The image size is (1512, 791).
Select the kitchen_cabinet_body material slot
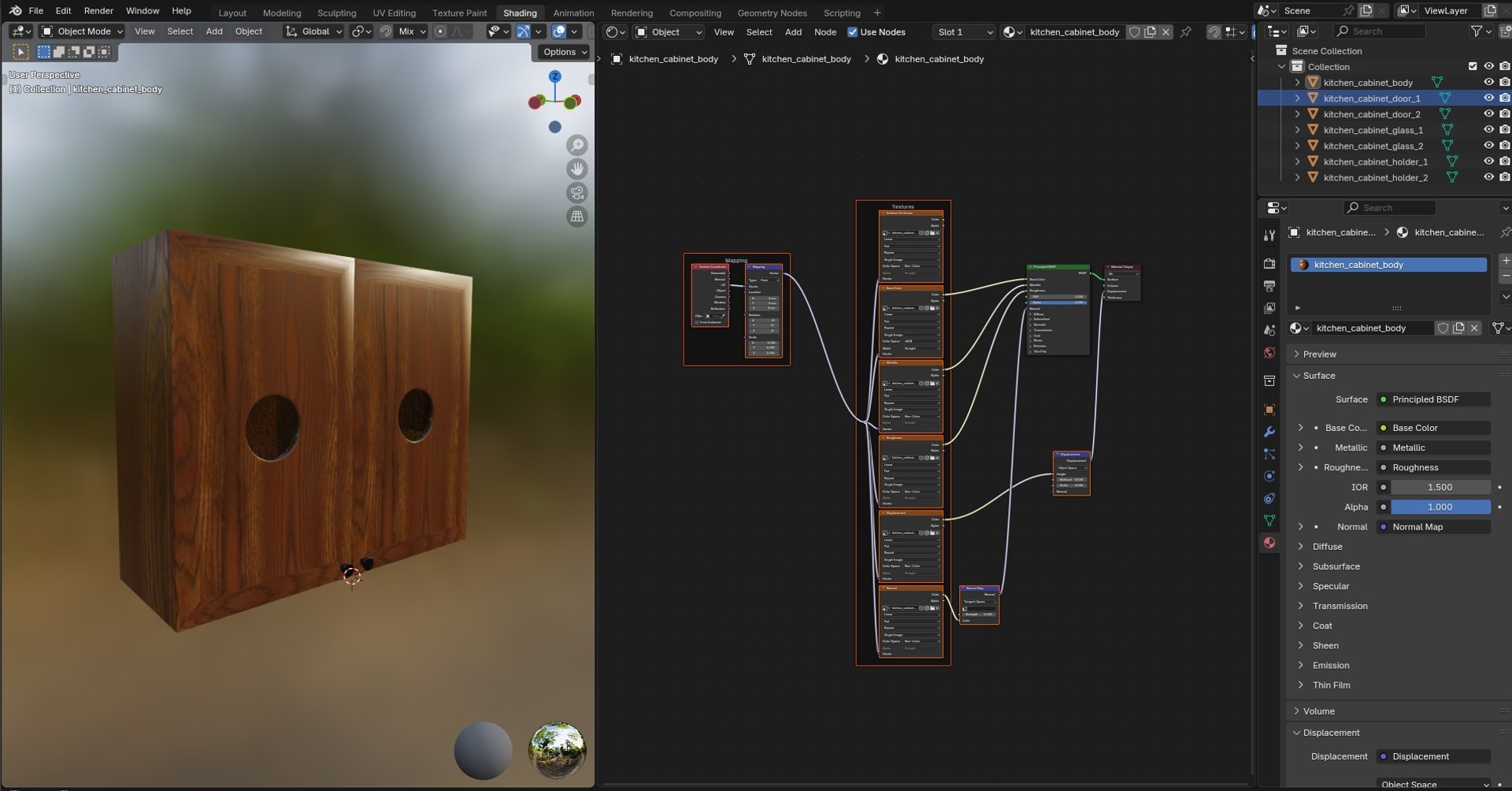(x=1388, y=265)
